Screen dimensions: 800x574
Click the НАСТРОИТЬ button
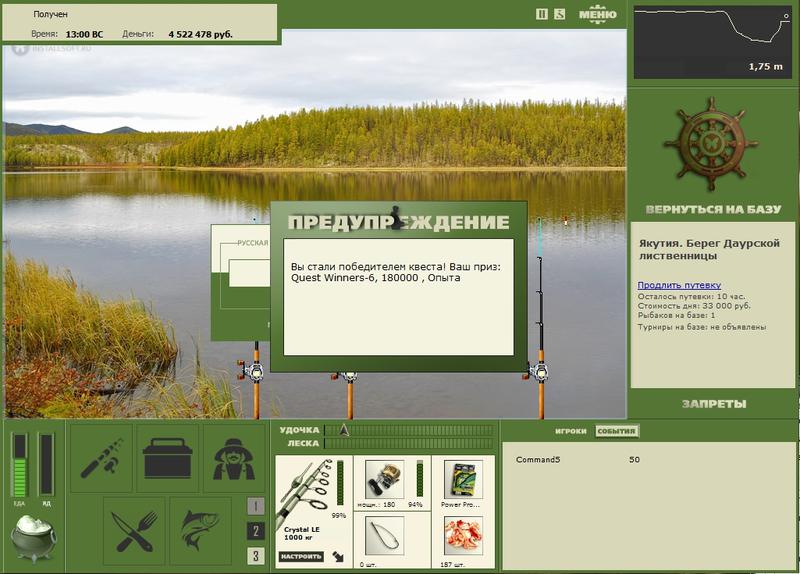pyautogui.click(x=301, y=556)
